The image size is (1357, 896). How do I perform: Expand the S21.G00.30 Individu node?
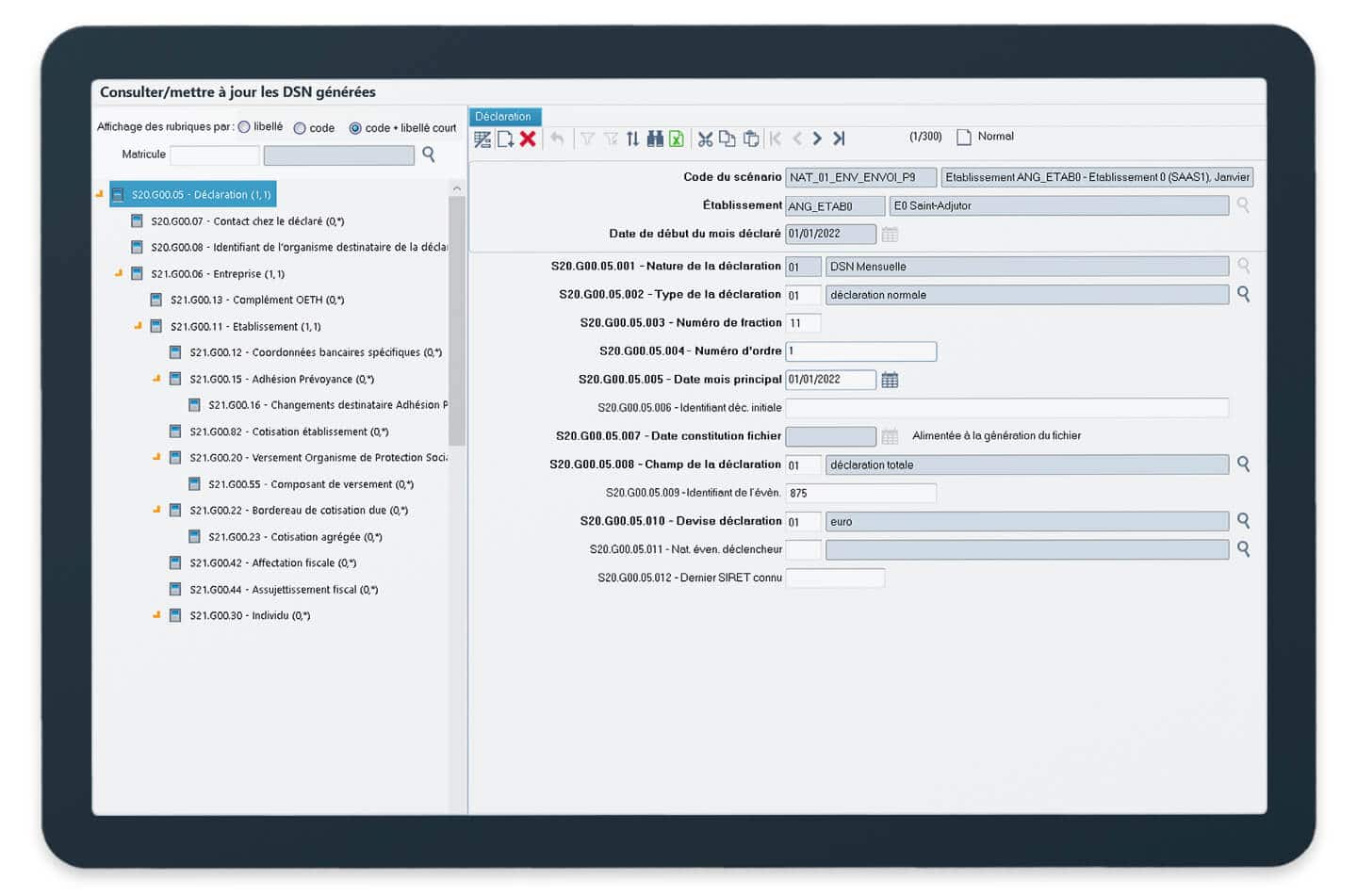point(157,615)
